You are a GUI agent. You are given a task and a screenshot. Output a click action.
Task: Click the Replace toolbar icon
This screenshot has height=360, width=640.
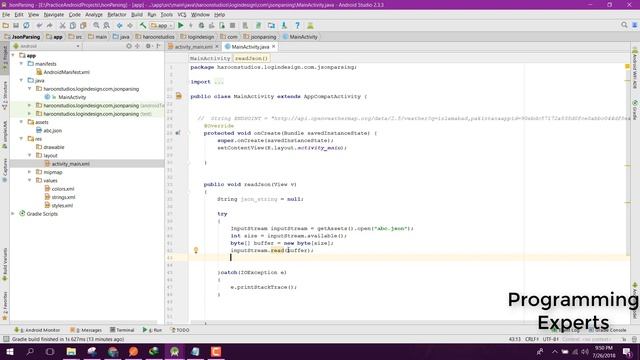click(107, 25)
